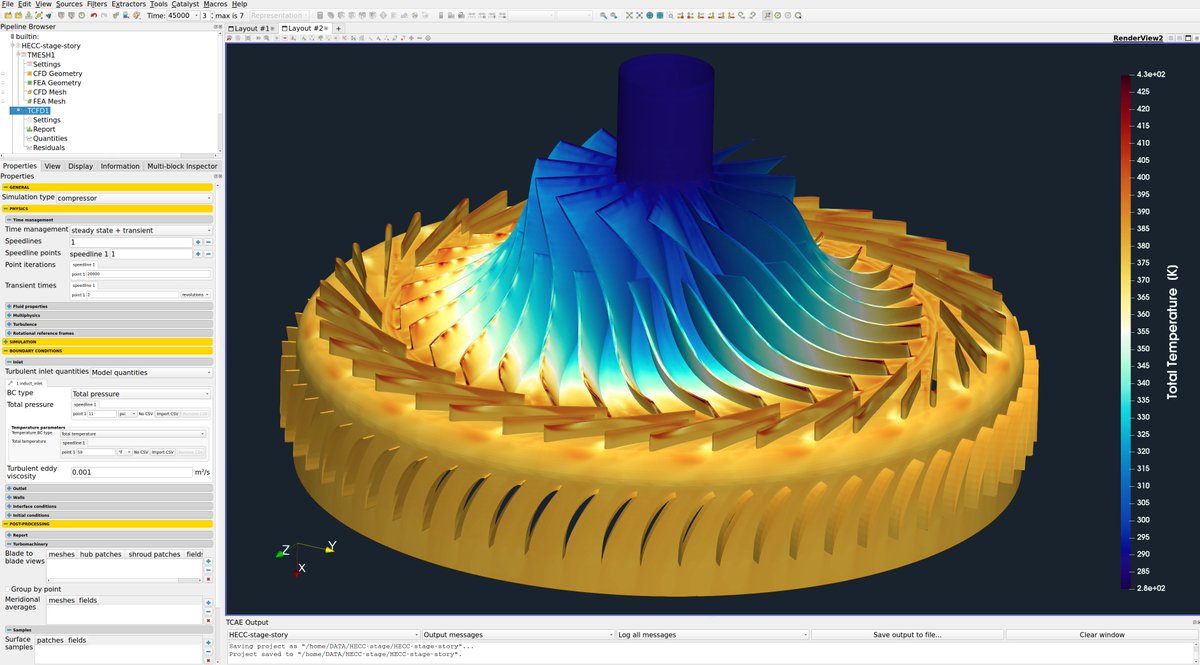
Task: Select CFD Geometry in pipeline browser
Action: click(57, 74)
